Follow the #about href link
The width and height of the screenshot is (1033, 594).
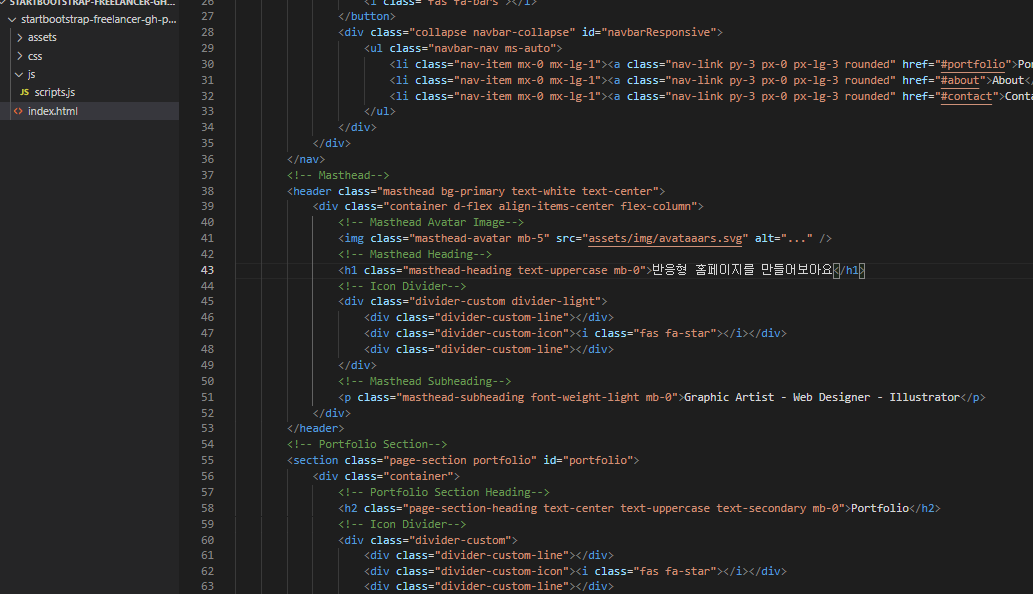960,80
